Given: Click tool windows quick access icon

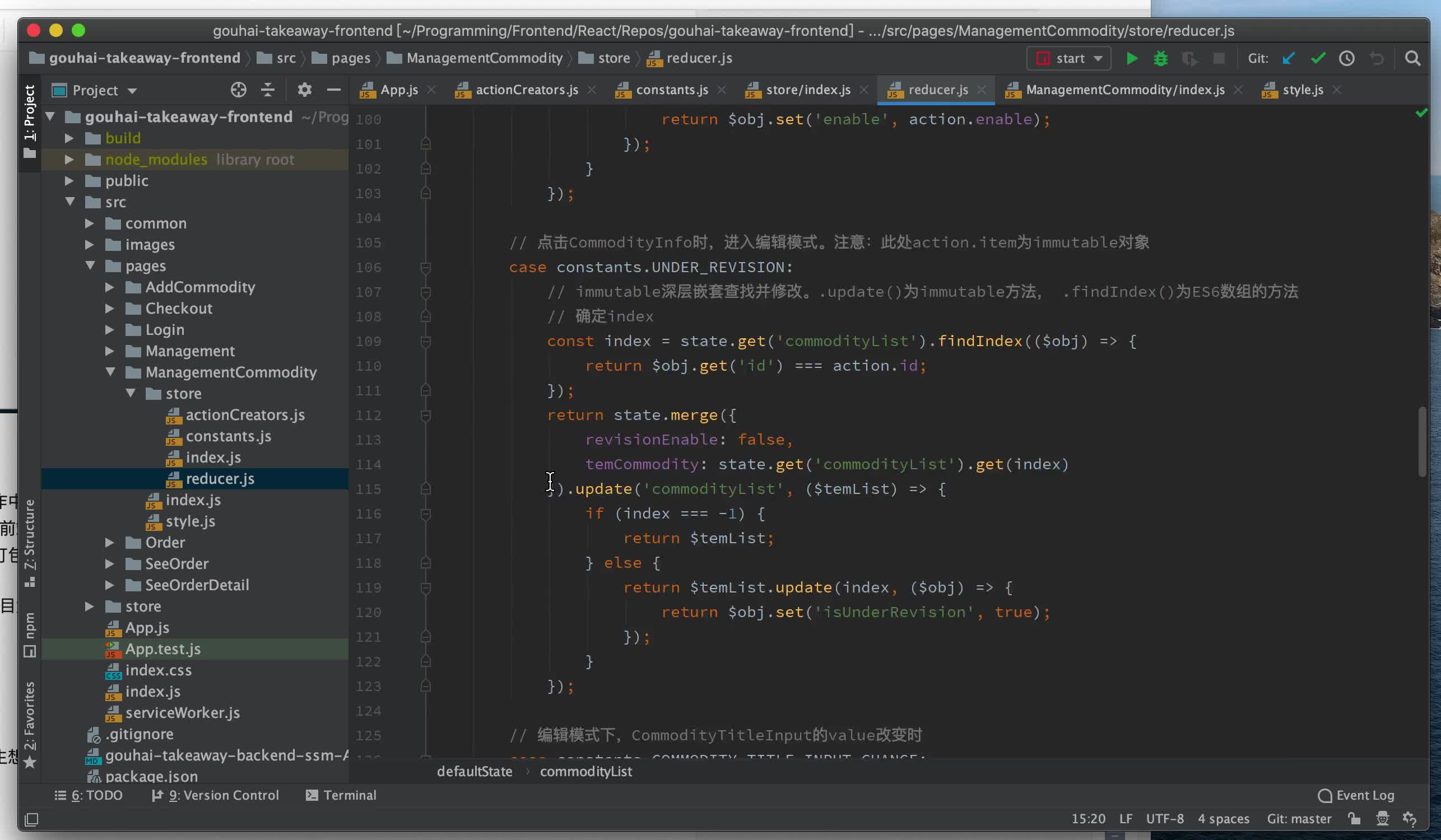Looking at the screenshot, I should point(31,819).
